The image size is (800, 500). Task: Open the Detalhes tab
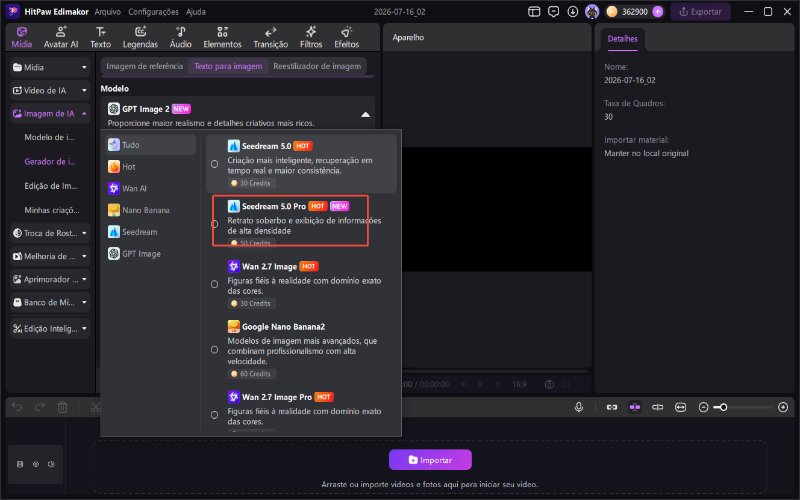pos(622,39)
